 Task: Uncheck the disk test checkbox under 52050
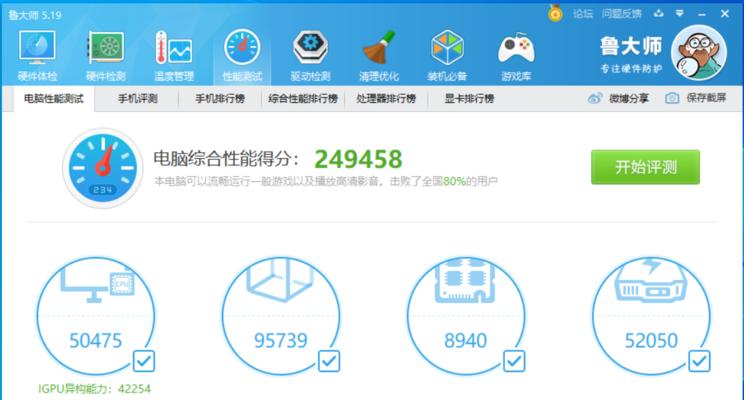[x=699, y=361]
